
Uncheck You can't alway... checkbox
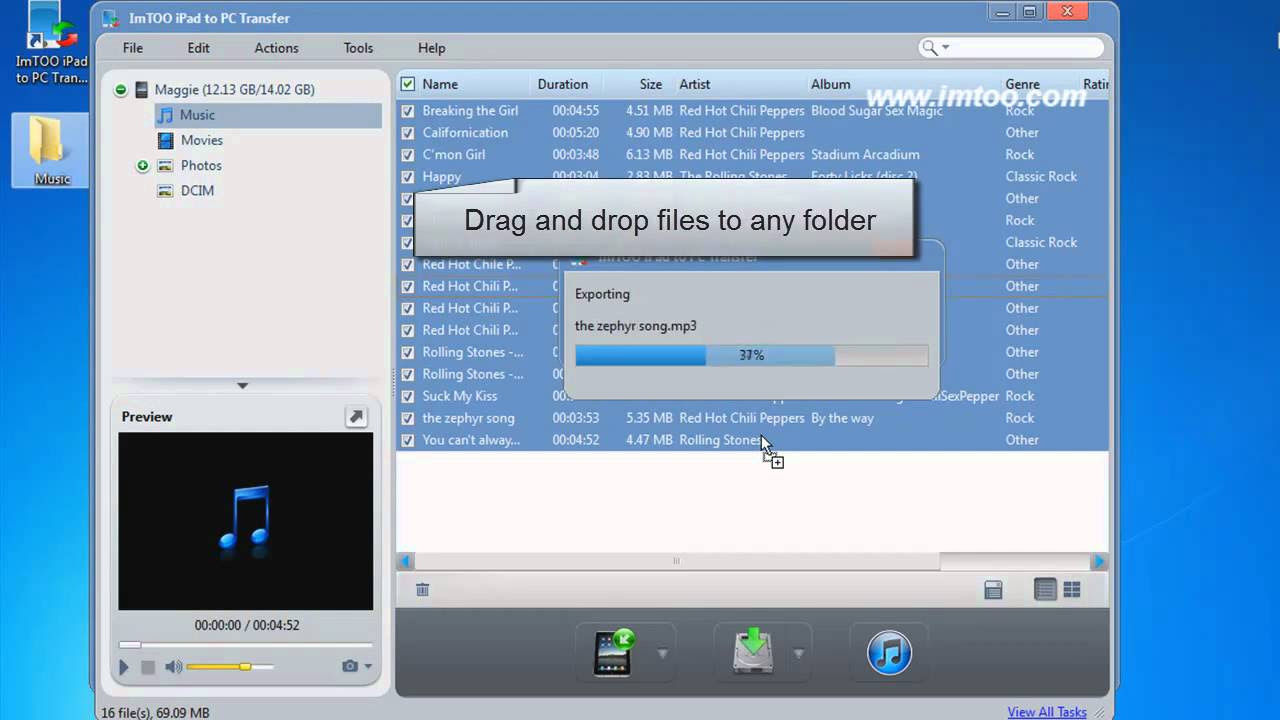click(x=407, y=440)
